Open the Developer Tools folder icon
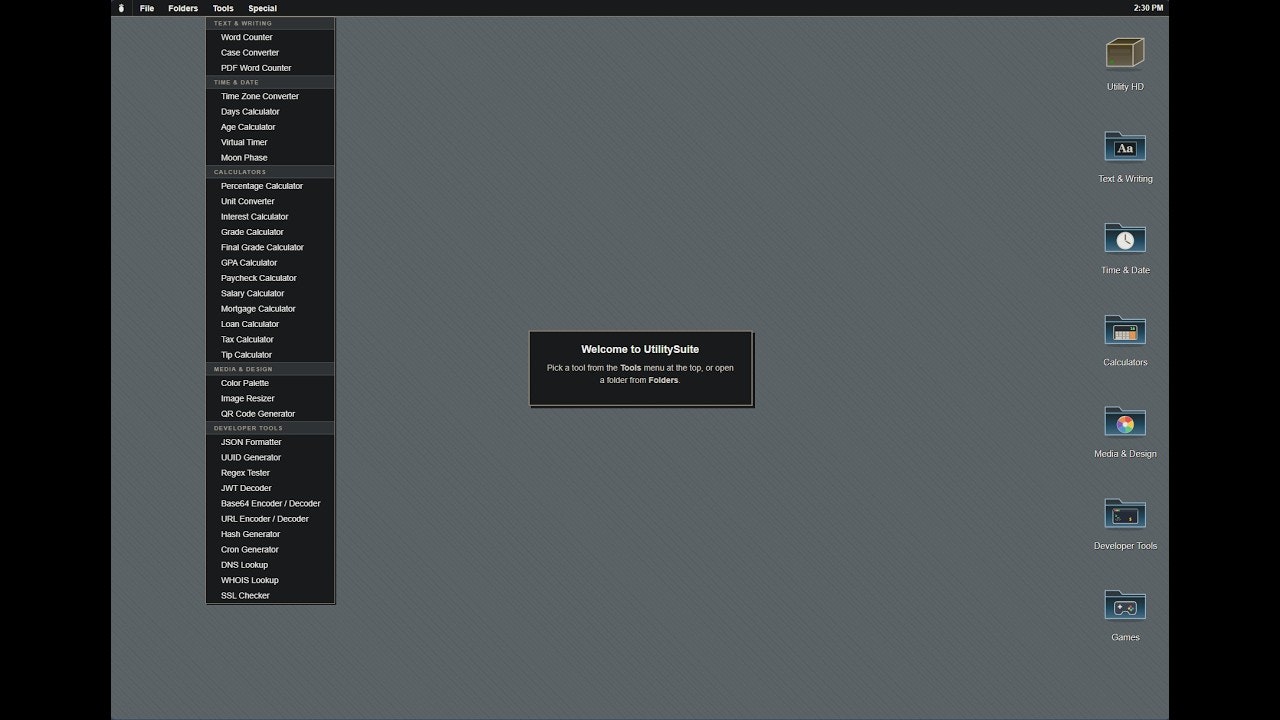 point(1125,513)
